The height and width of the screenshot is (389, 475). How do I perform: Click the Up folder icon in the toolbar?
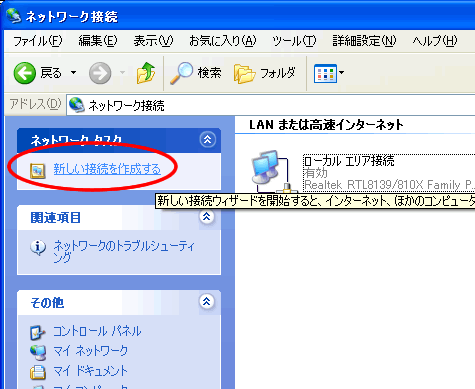point(146,73)
